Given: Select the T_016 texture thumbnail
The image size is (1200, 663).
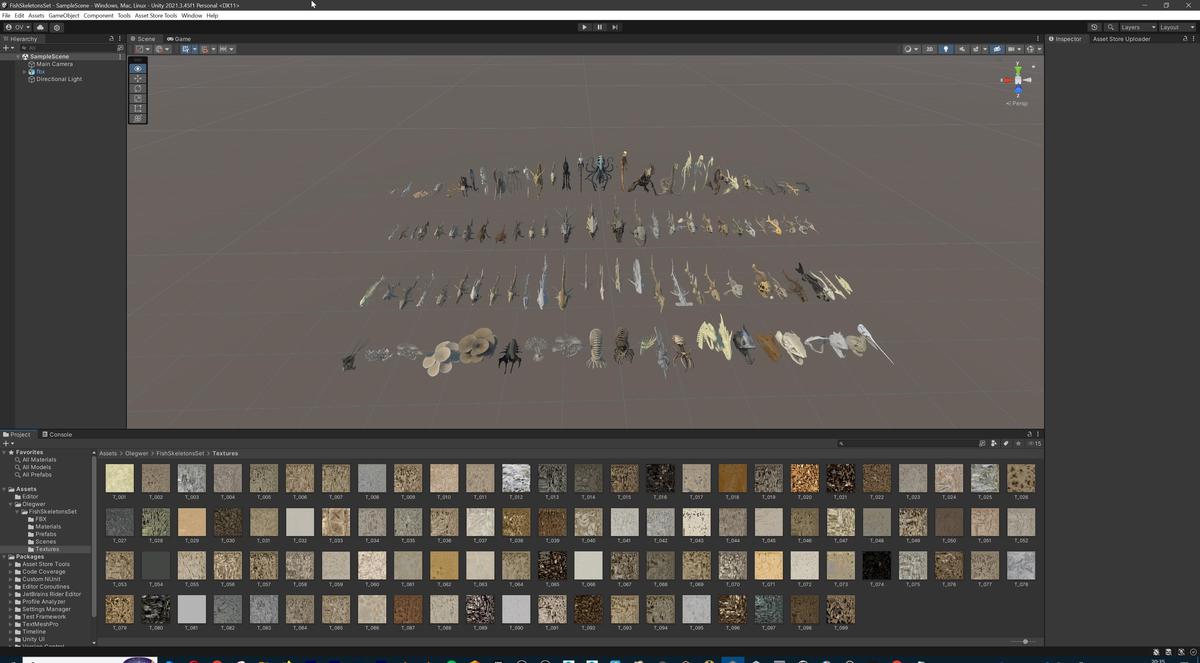Looking at the screenshot, I should pyautogui.click(x=660, y=478).
